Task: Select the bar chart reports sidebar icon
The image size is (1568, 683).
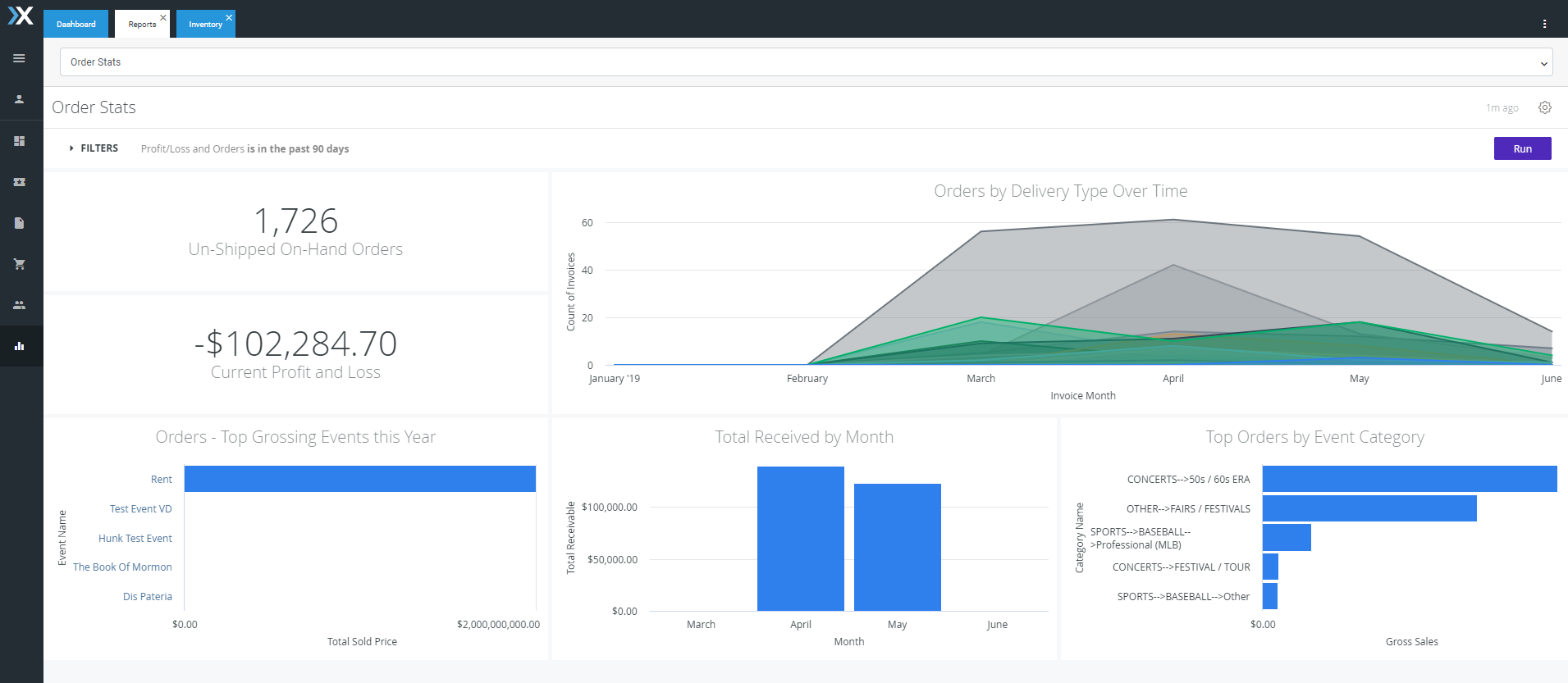Action: point(19,346)
